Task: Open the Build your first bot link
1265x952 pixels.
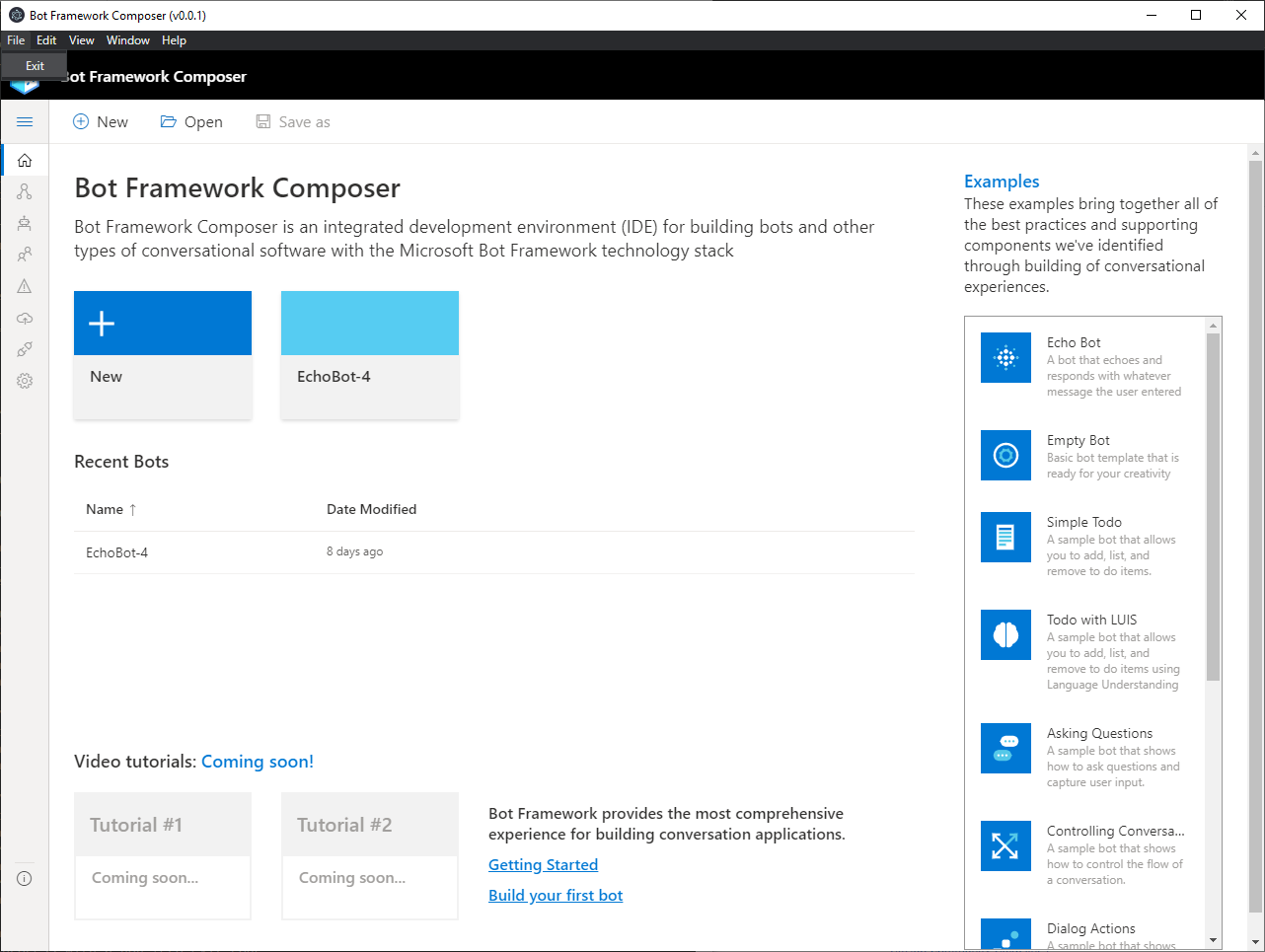Action: pyautogui.click(x=556, y=895)
